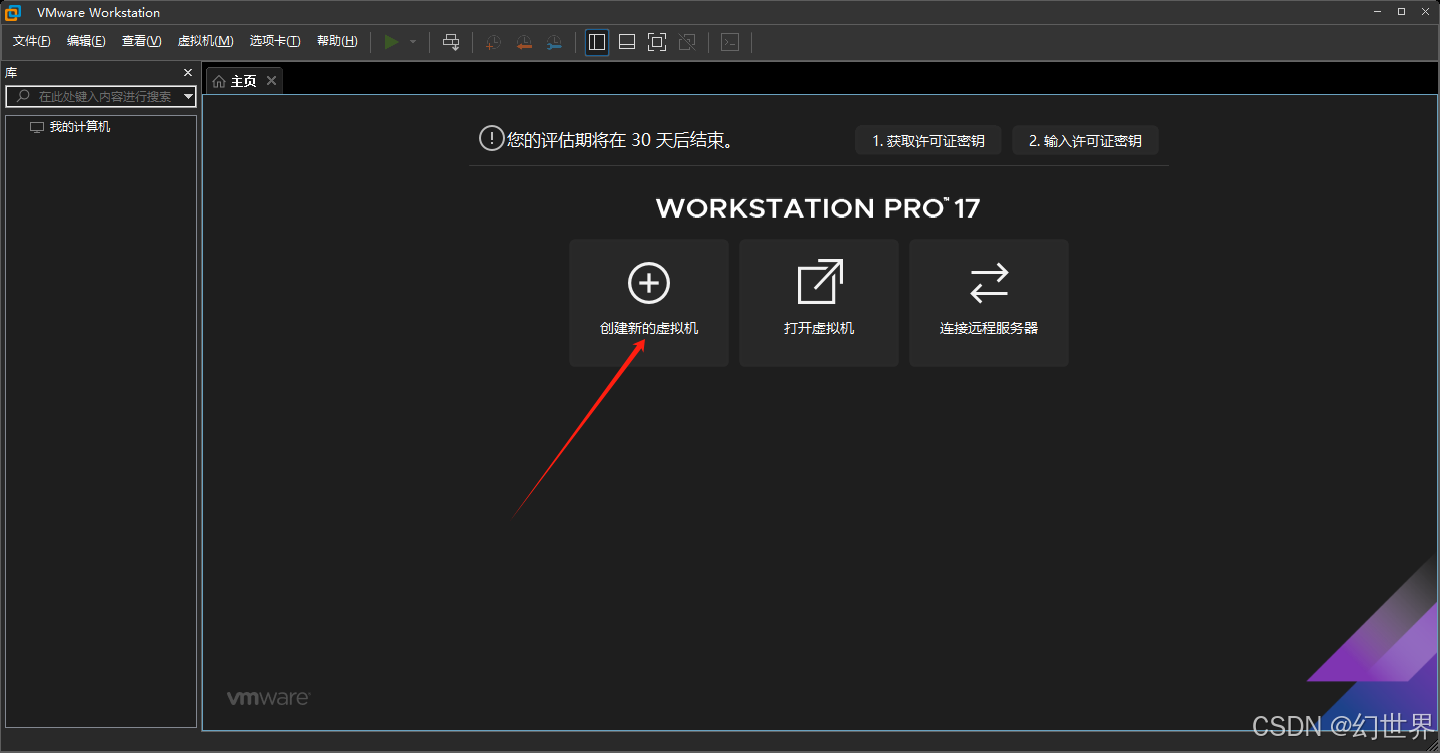Expand the power options dropdown arrow
Viewport: 1440px width, 753px height.
413,42
